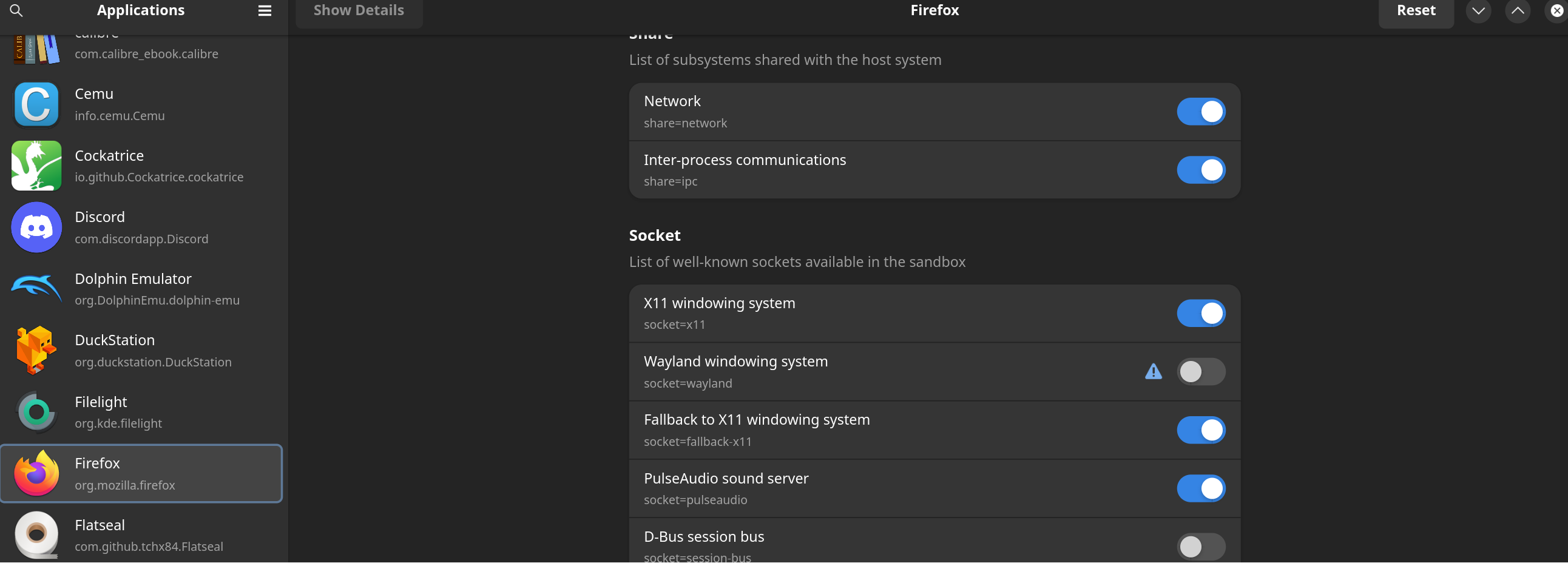Enable the Wayland windowing system toggle
This screenshot has height=563, width=1568.
point(1200,371)
